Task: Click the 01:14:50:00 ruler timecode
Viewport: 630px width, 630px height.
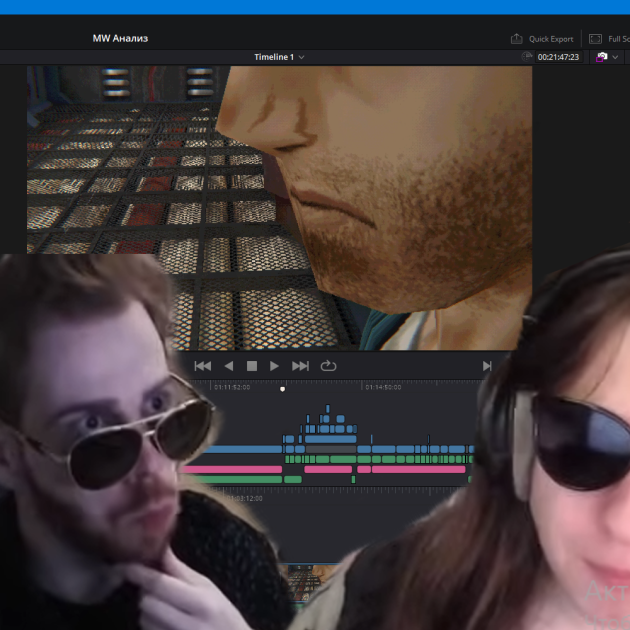Action: tap(383, 387)
